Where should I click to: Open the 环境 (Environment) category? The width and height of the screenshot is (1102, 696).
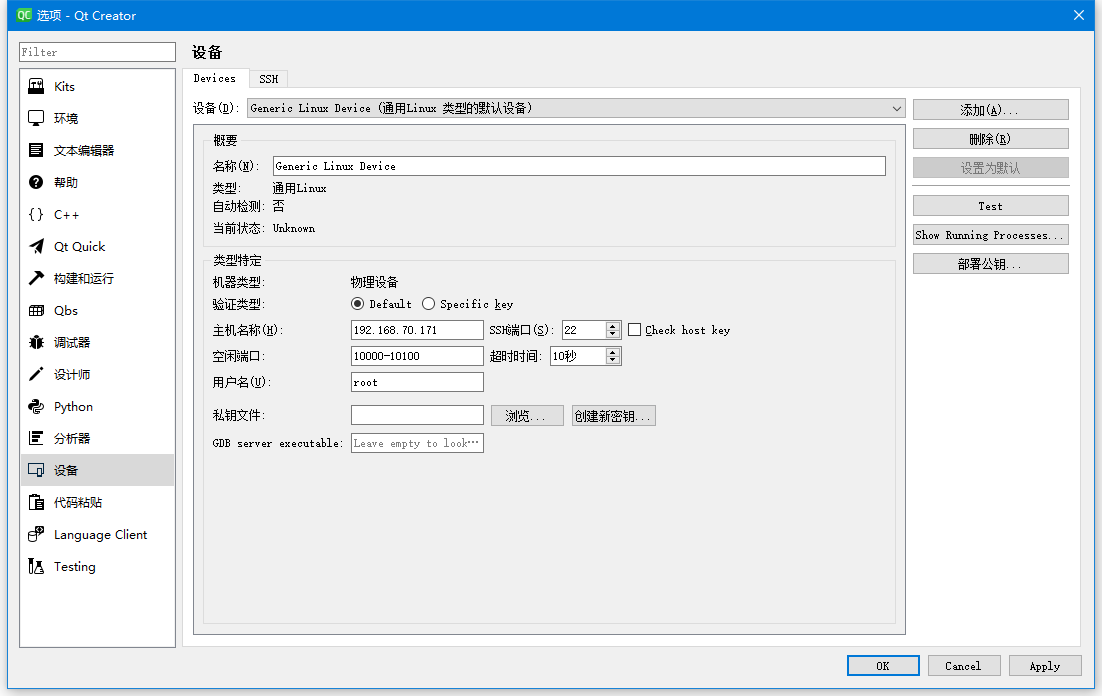[98, 118]
